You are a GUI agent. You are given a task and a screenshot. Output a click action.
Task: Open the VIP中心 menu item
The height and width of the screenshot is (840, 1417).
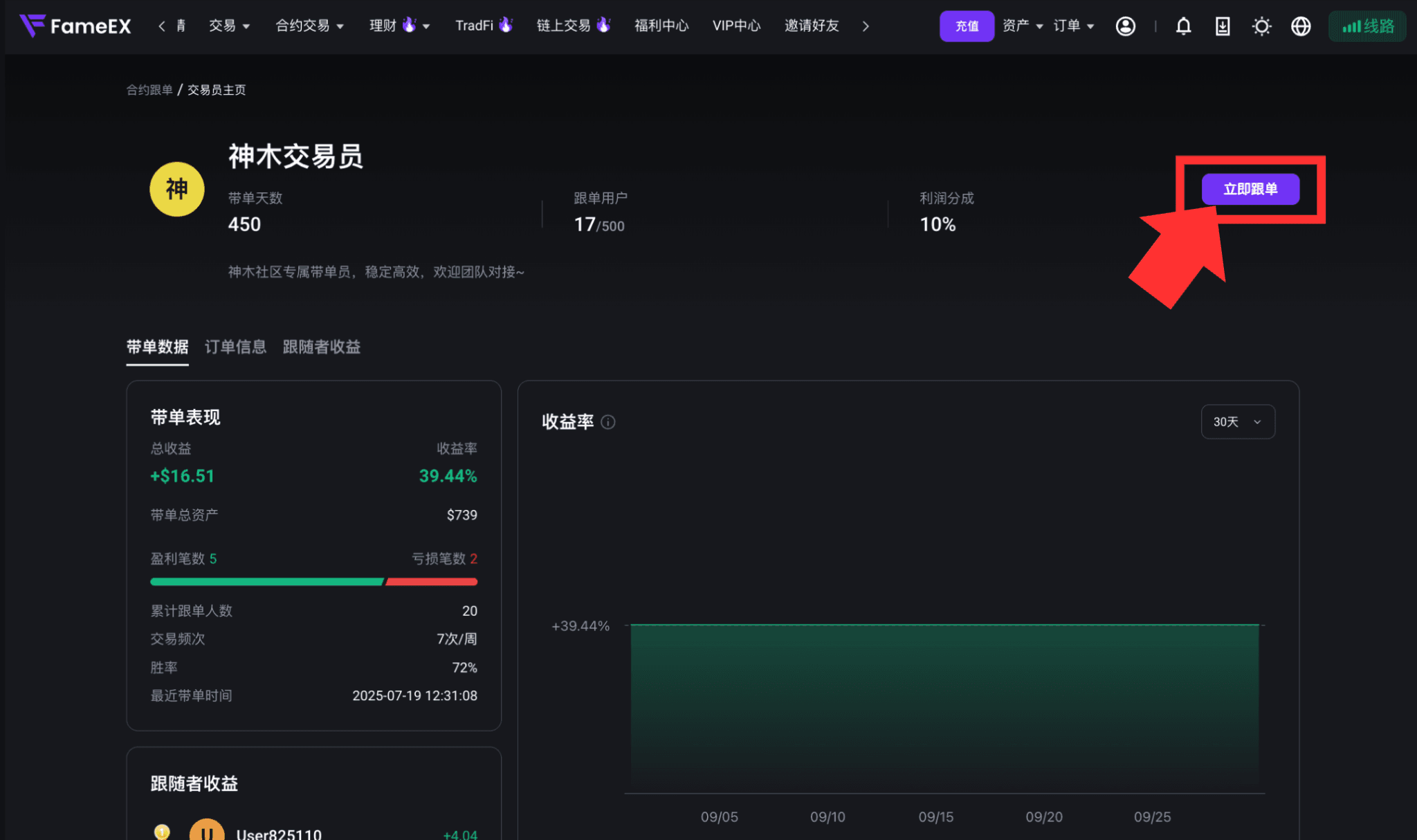[x=736, y=26]
